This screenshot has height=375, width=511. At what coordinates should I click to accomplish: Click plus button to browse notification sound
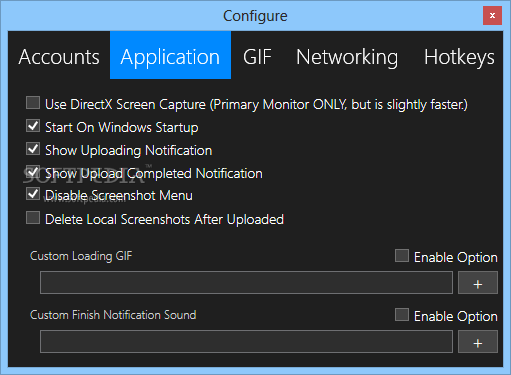point(478,342)
